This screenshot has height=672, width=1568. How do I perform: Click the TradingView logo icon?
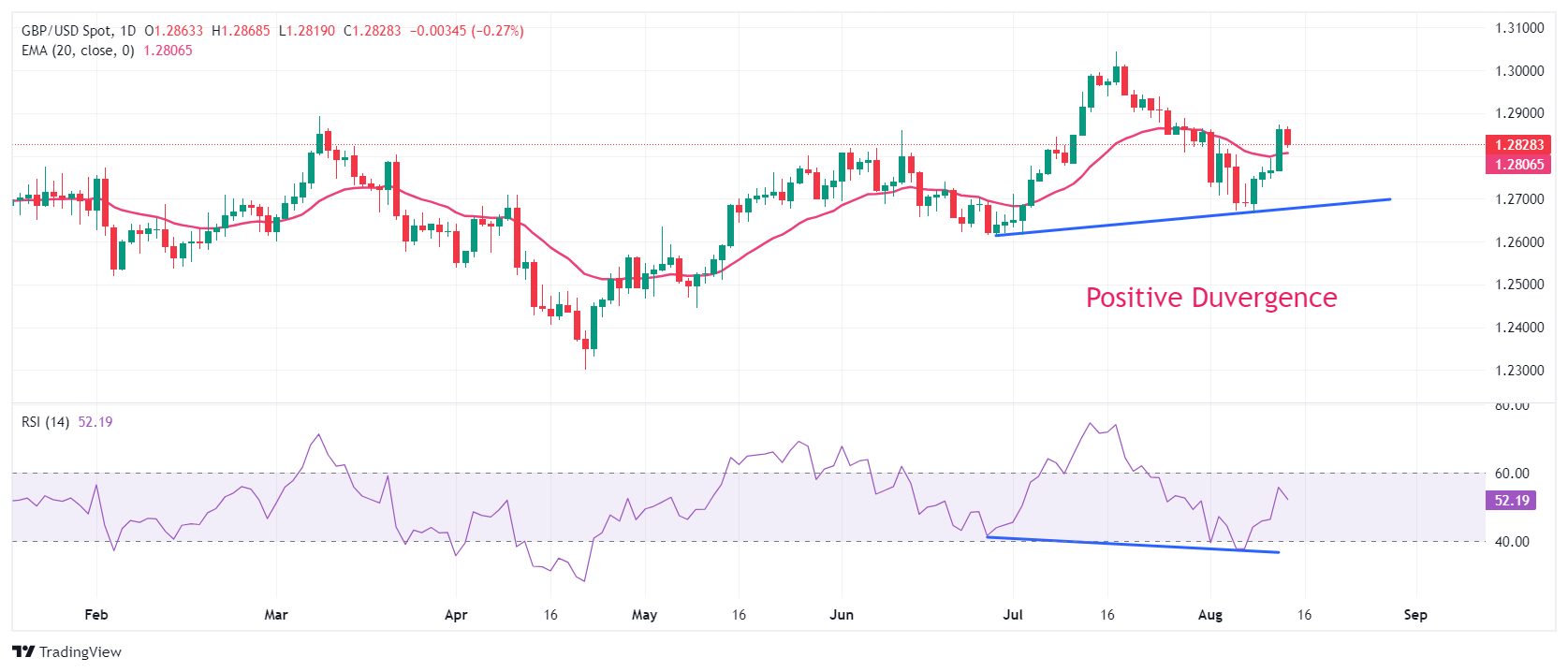point(23,652)
